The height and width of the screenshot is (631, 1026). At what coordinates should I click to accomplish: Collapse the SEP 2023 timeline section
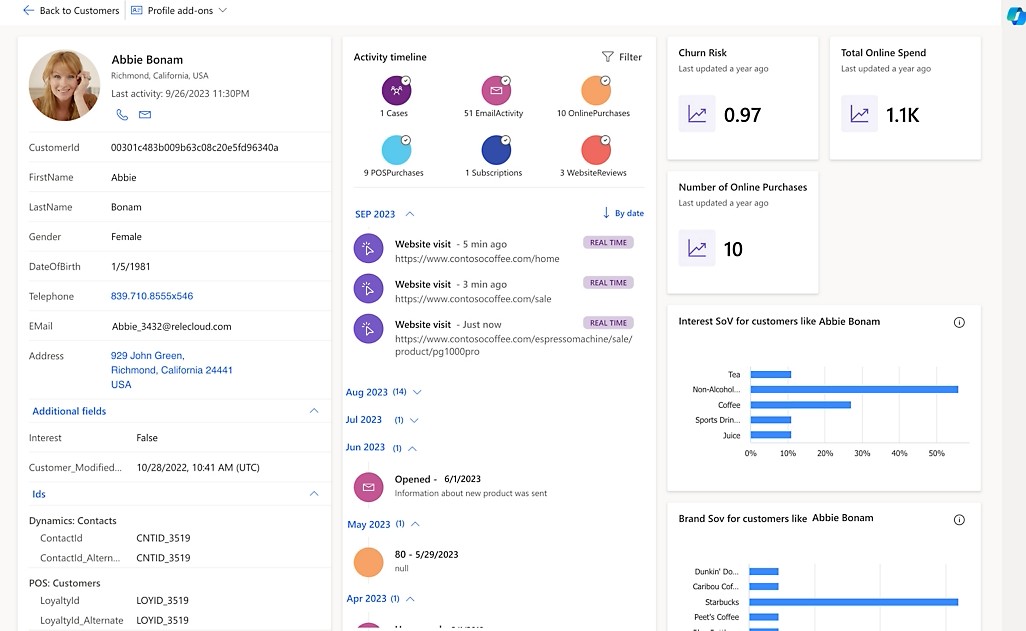[410, 214]
